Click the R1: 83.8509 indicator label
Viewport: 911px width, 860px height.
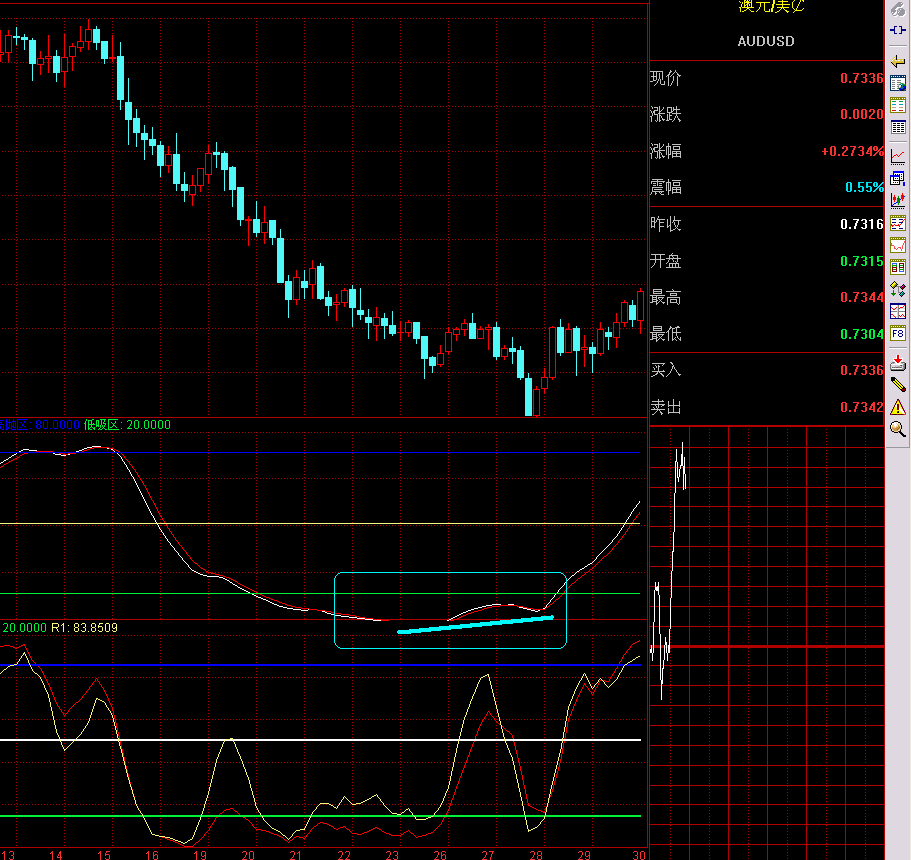84,628
